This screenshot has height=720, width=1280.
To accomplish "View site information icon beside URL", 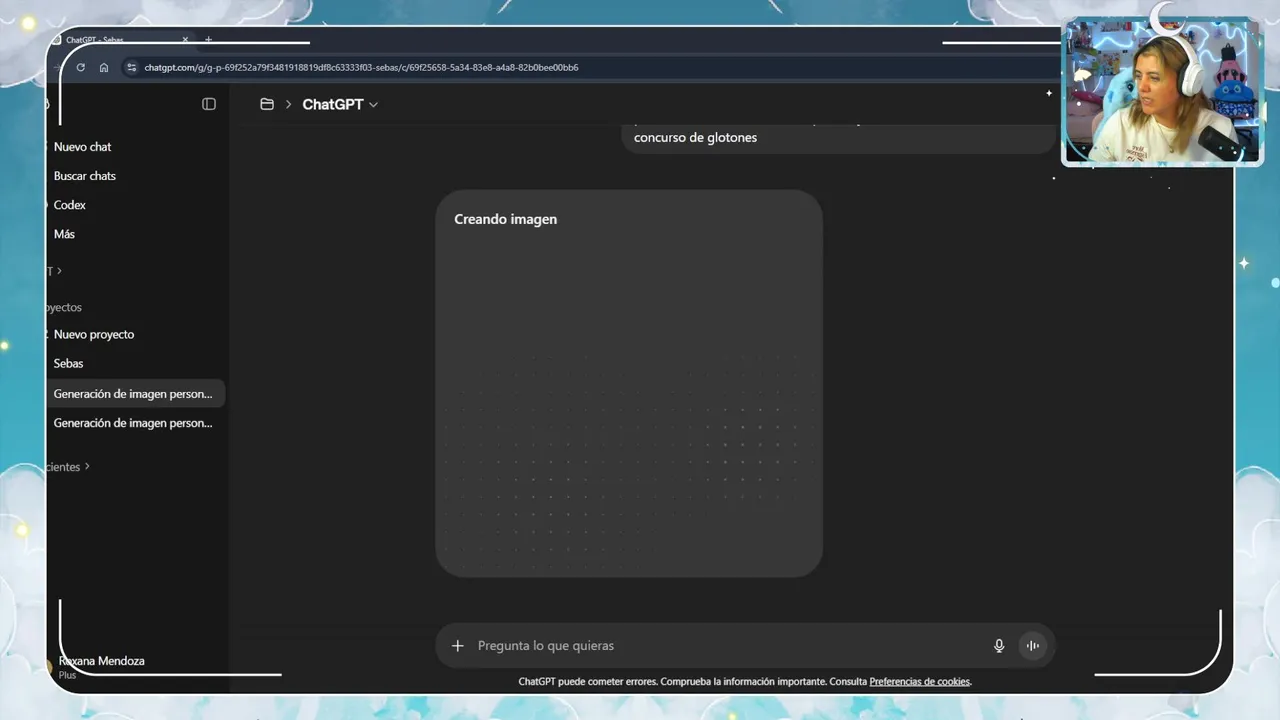I will click(x=130, y=68).
